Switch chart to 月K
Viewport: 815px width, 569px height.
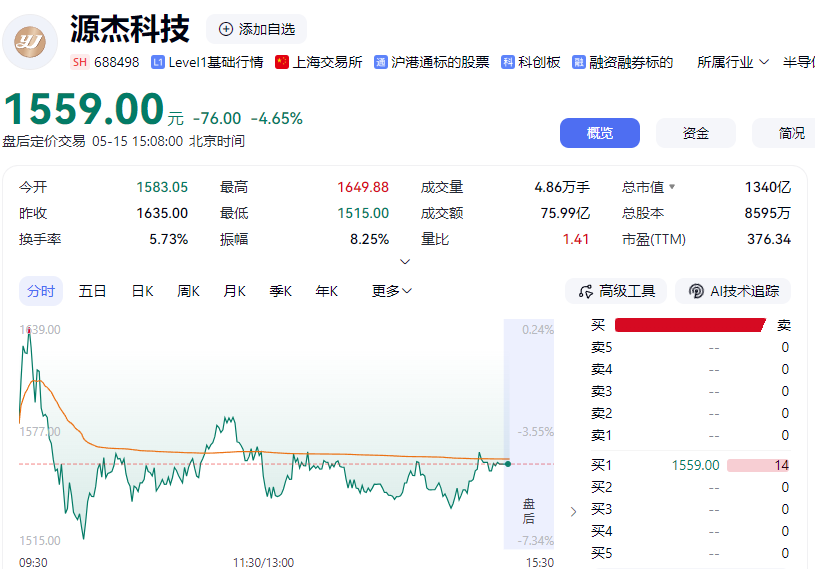[x=234, y=291]
